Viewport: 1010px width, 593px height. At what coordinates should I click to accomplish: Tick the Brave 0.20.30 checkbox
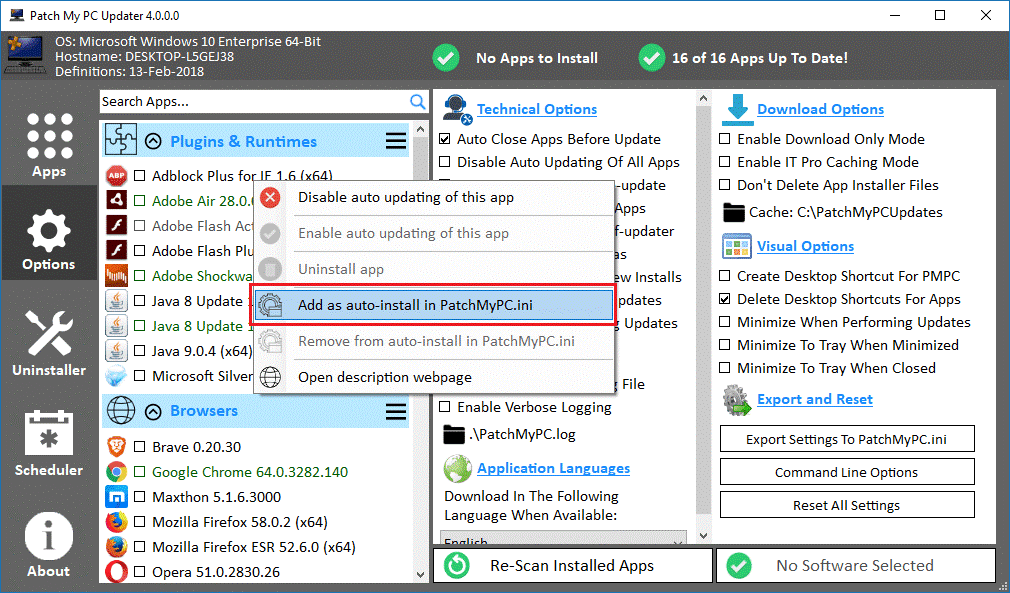(x=139, y=447)
